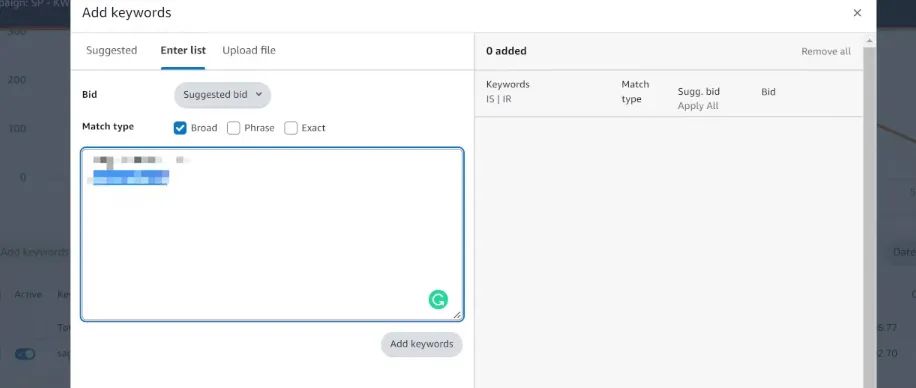The width and height of the screenshot is (916, 388).
Task: Click the Suggested bid dropdown chevron
Action: point(259,95)
